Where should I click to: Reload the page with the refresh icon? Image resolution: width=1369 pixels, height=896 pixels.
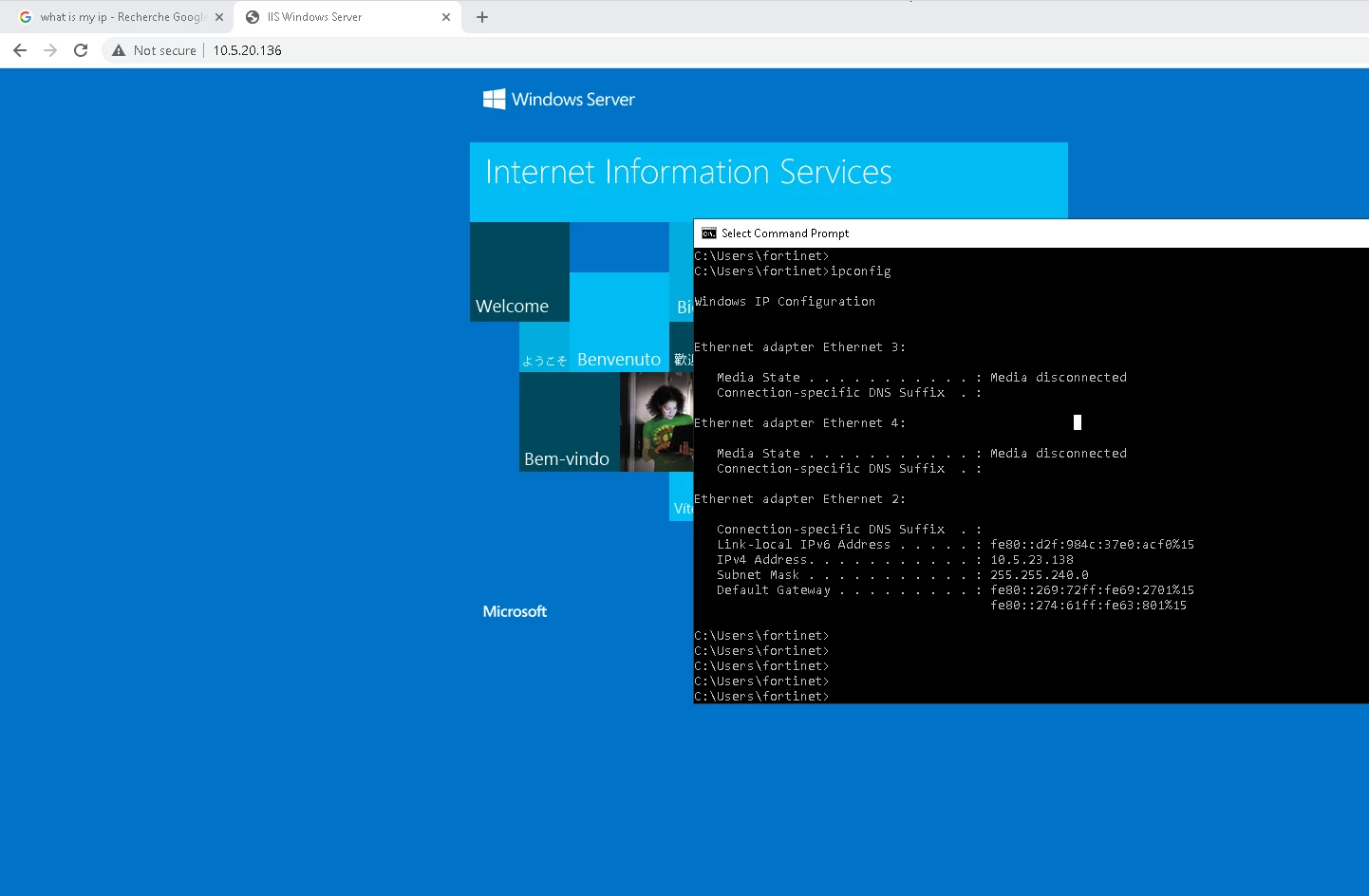[x=81, y=50]
